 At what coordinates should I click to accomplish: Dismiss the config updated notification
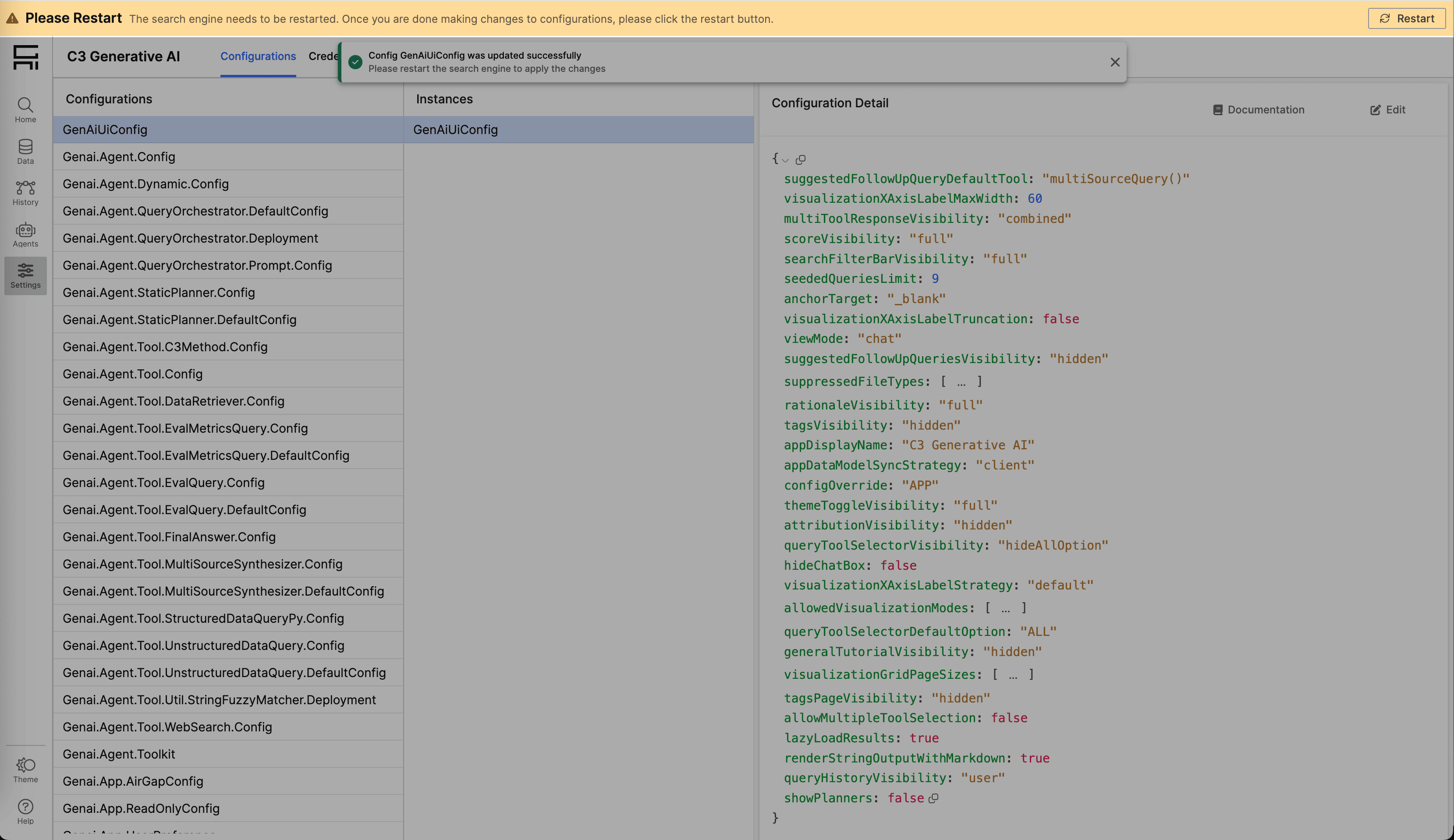(1115, 62)
